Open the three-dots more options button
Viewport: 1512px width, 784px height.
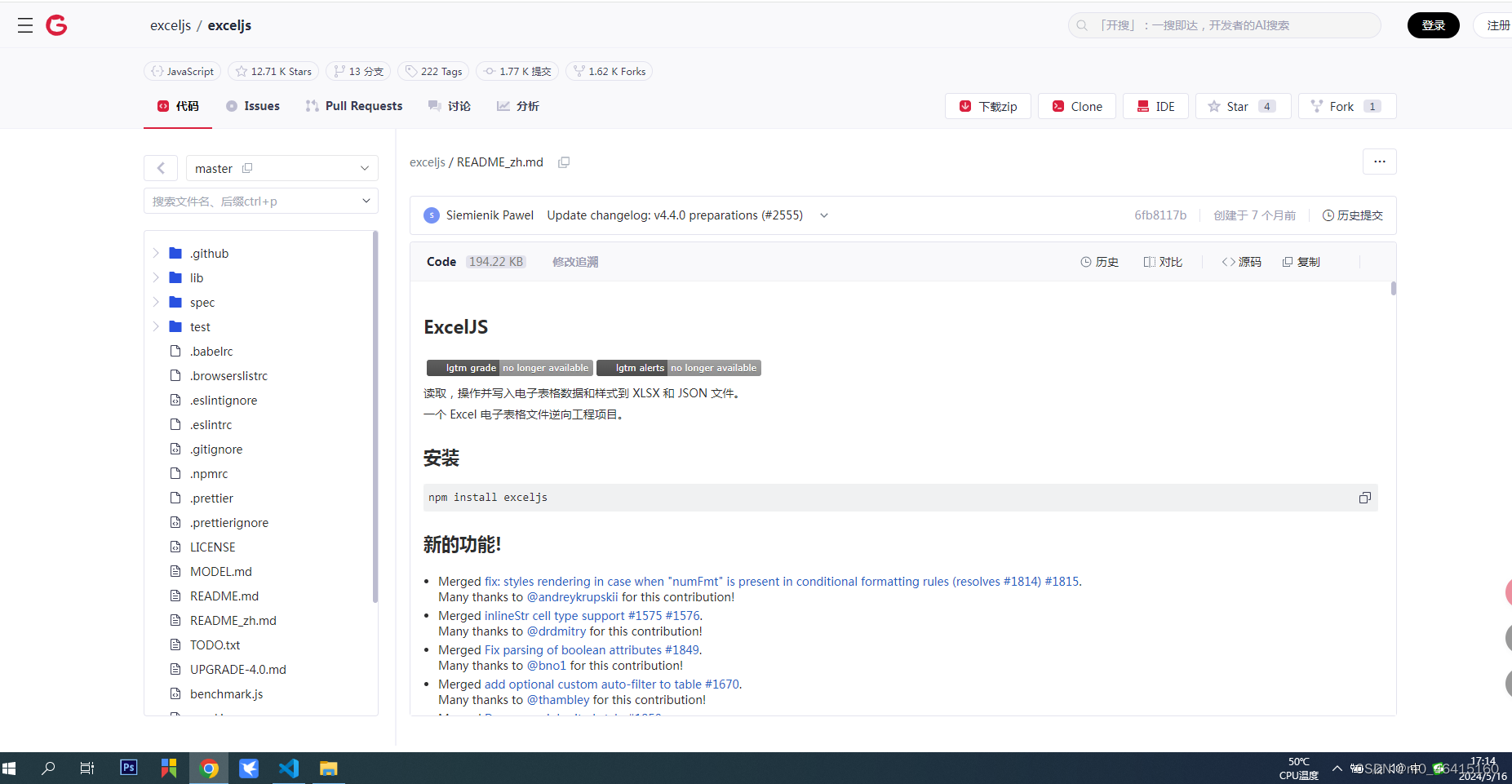(x=1379, y=162)
